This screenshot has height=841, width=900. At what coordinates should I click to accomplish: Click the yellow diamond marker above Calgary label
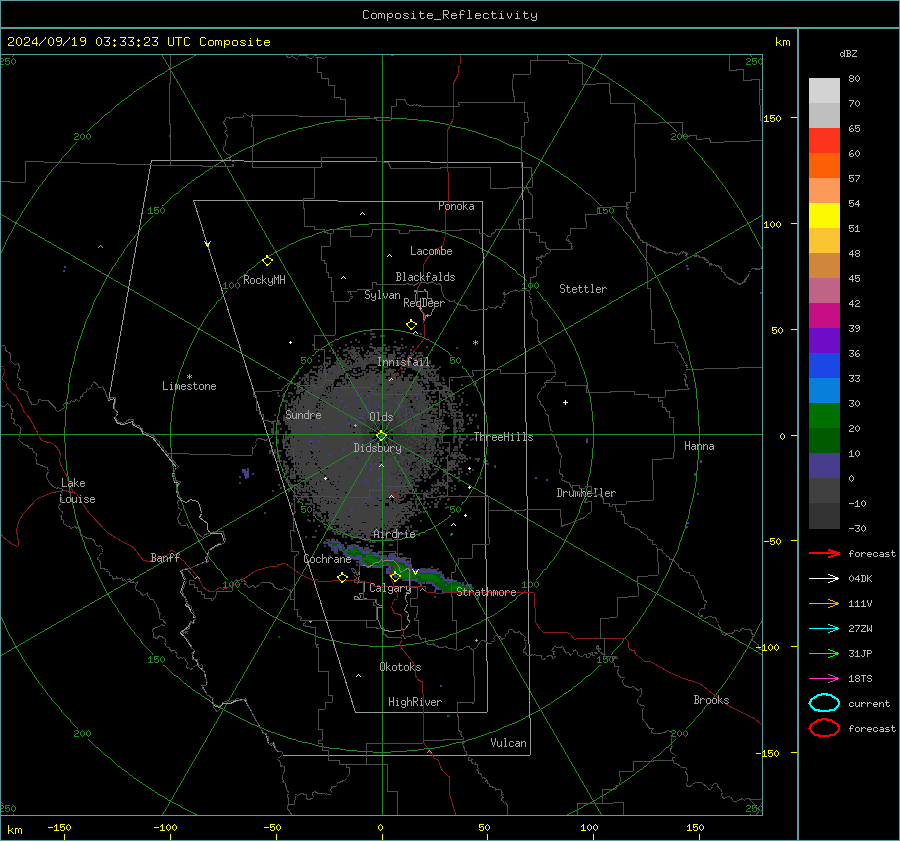395,576
